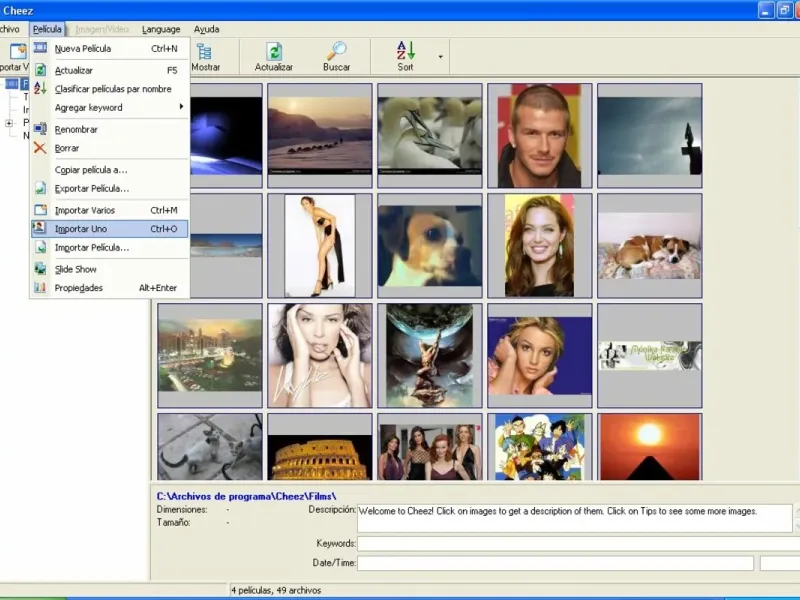
Task: Click the Nueva Película film icon
Action: click(x=40, y=48)
